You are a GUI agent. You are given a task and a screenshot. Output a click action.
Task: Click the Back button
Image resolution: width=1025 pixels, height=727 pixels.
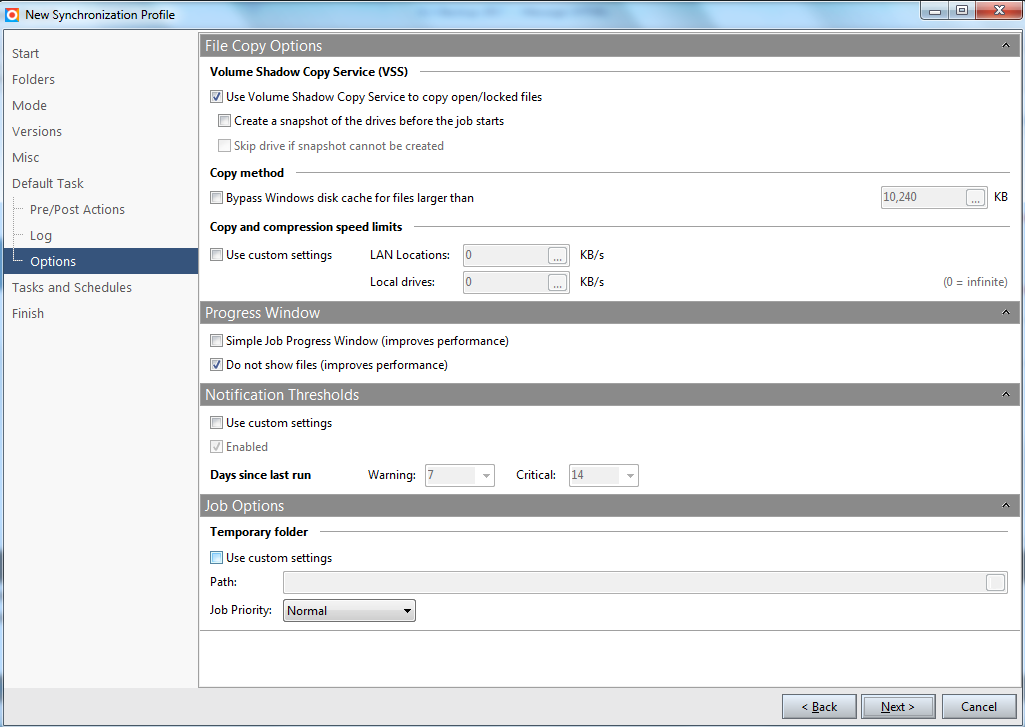coord(819,707)
